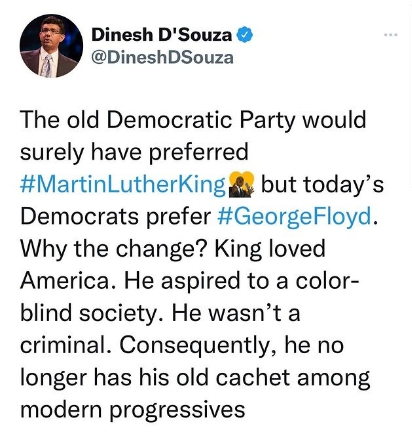
Task: Click the word "criminal" in the tweet
Action: click(x=66, y=345)
